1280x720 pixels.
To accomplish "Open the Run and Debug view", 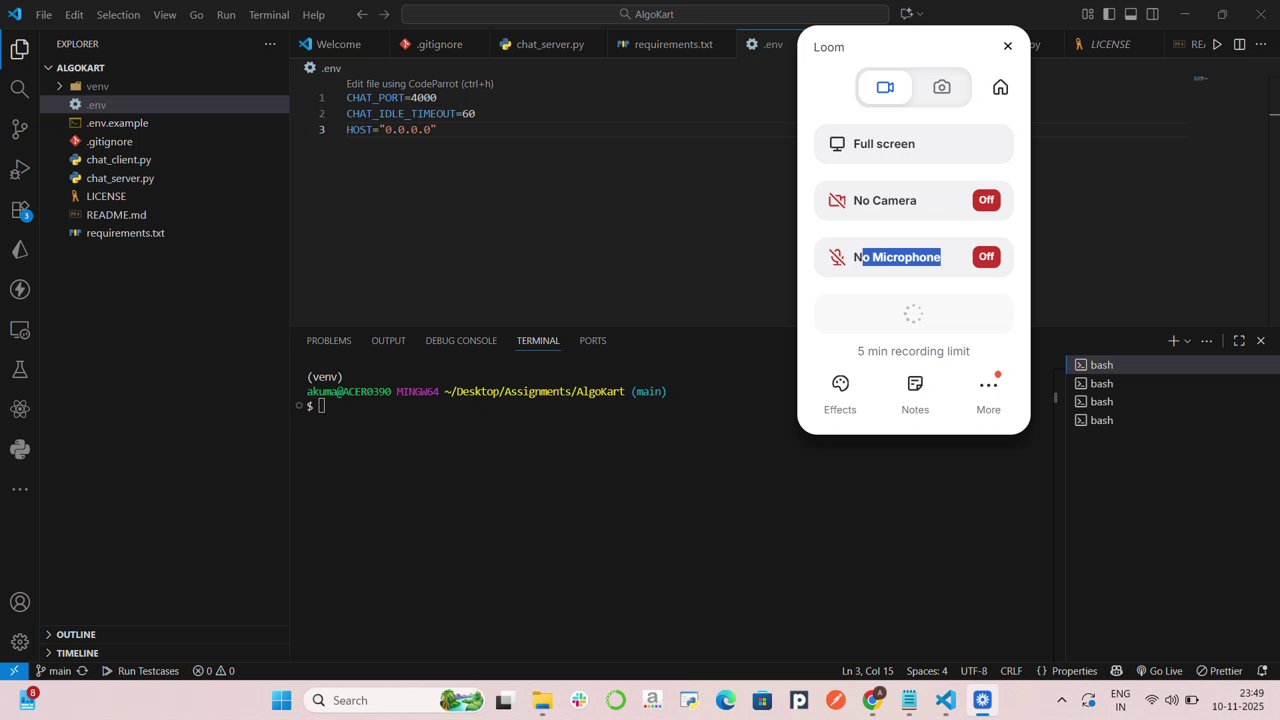I will pyautogui.click(x=19, y=169).
